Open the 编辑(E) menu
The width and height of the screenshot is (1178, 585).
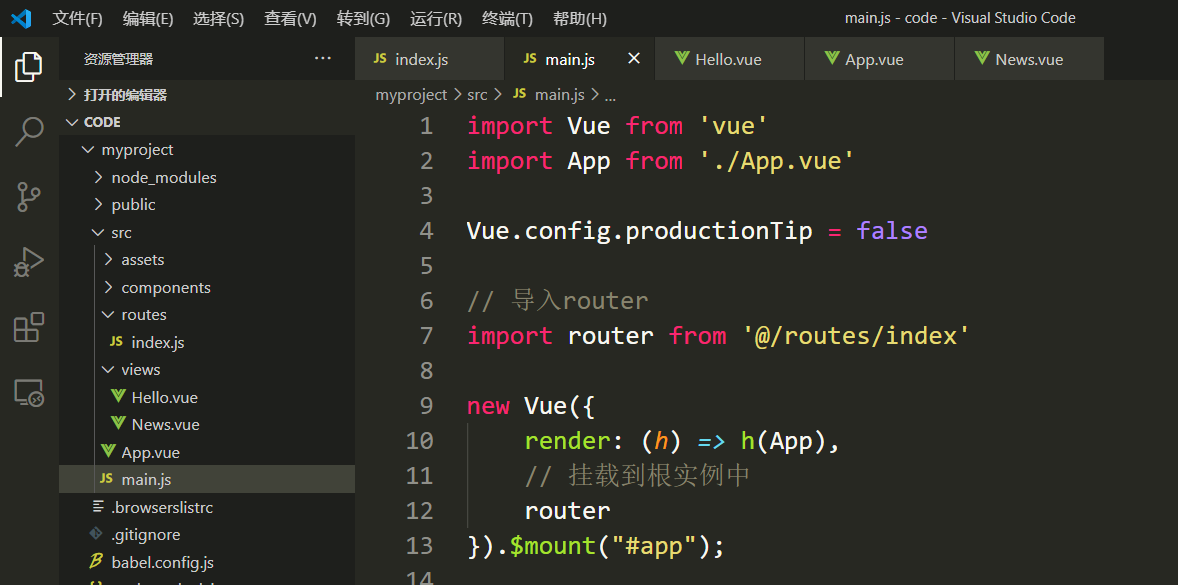point(148,19)
